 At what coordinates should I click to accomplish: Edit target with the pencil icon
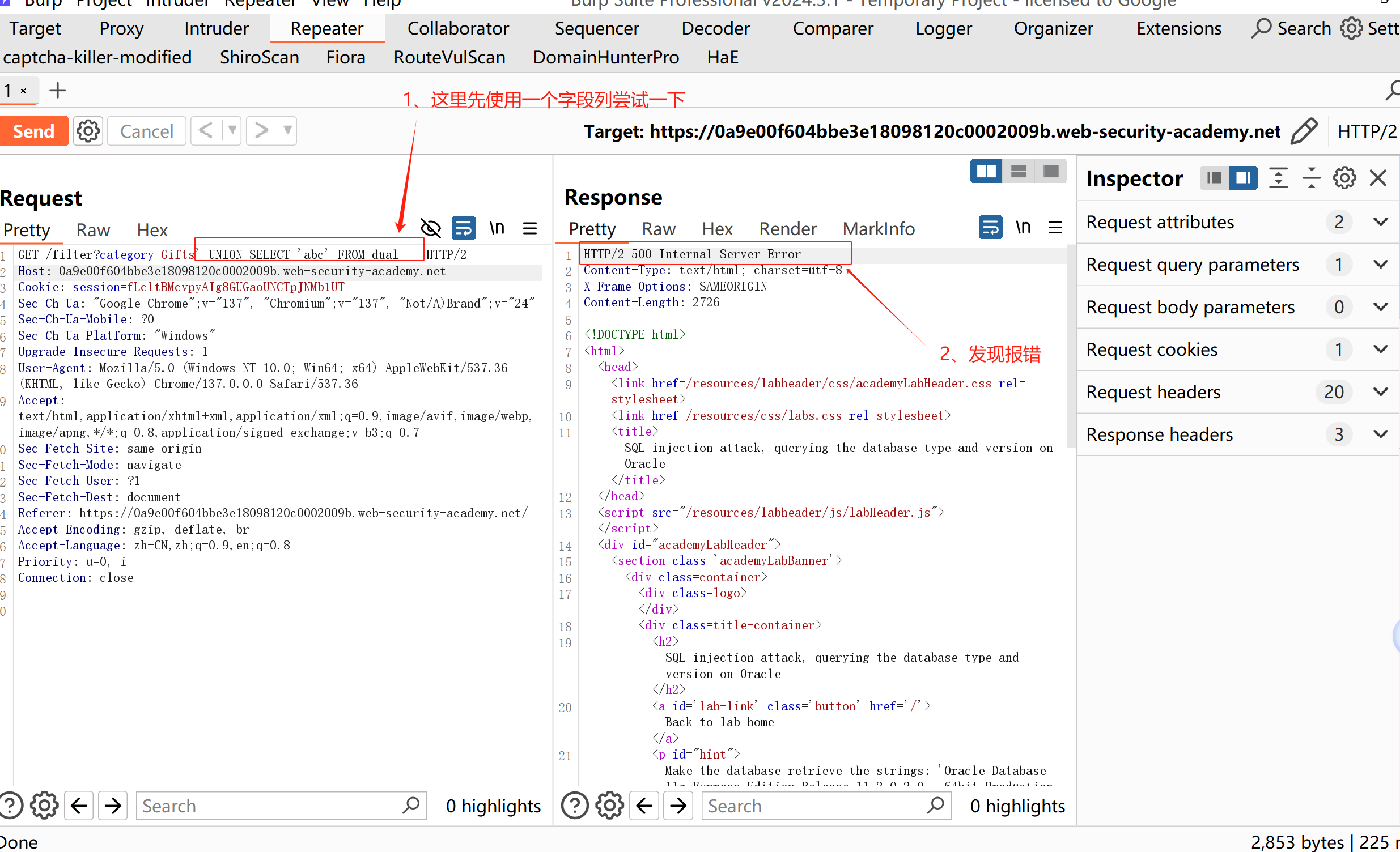point(1304,131)
